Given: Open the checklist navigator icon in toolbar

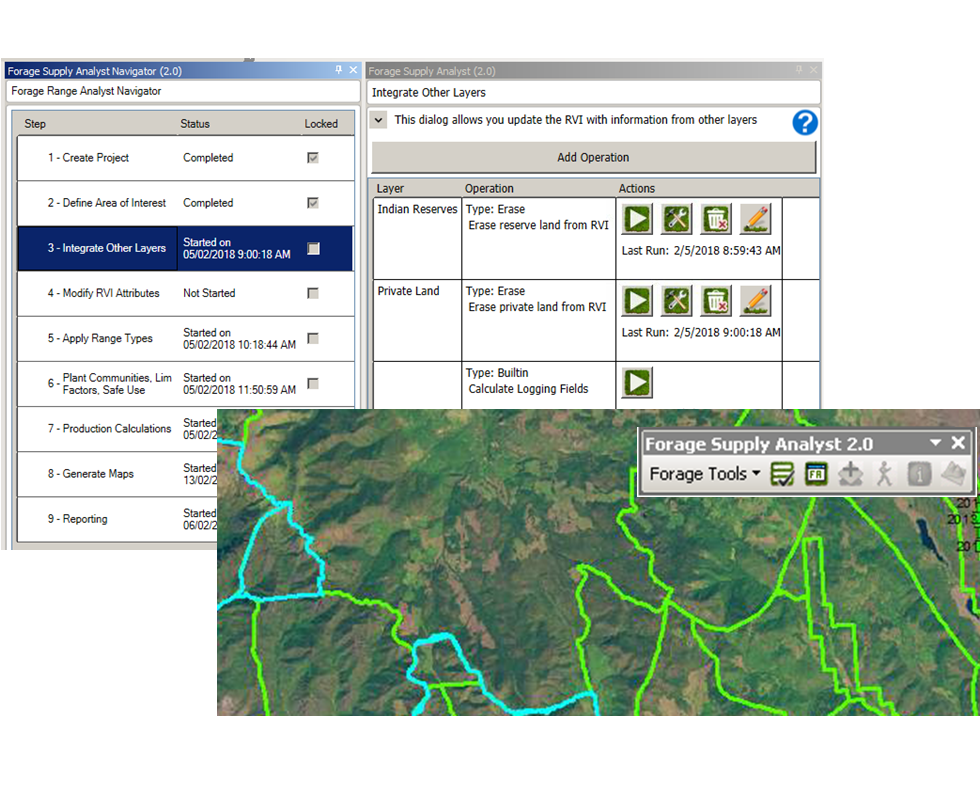Looking at the screenshot, I should [783, 474].
